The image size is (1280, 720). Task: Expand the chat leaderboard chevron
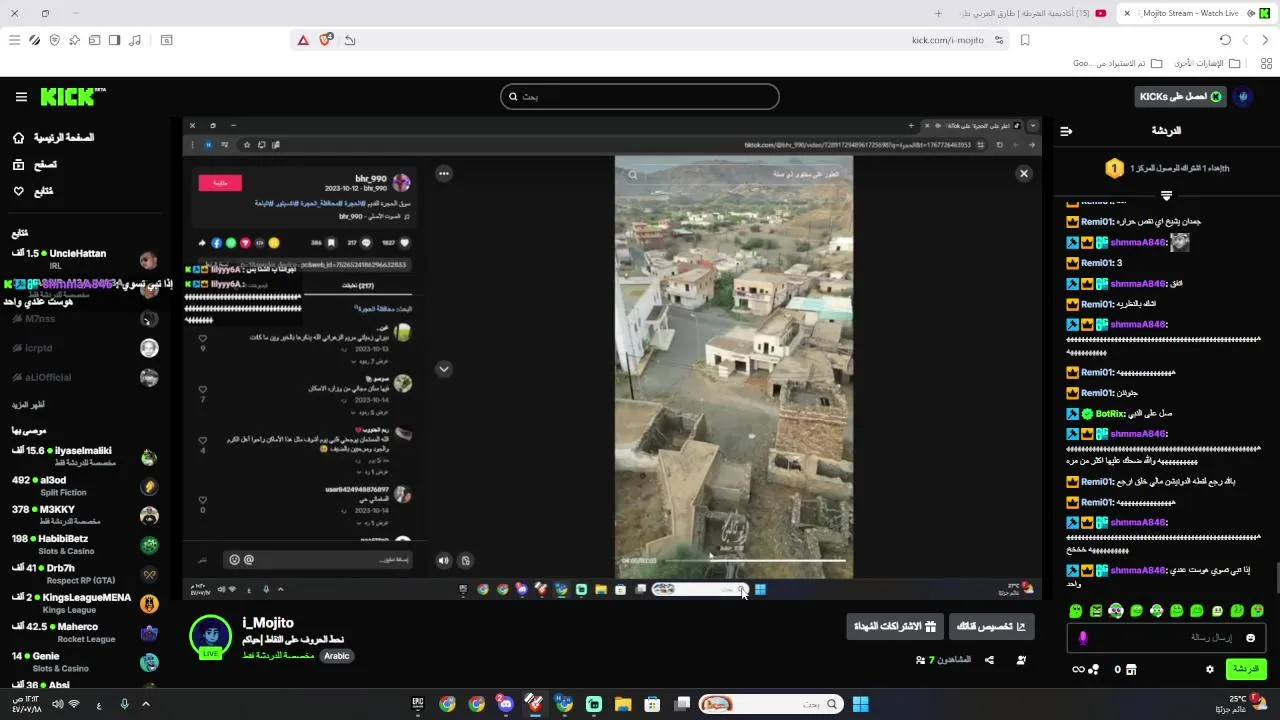click(x=1166, y=196)
